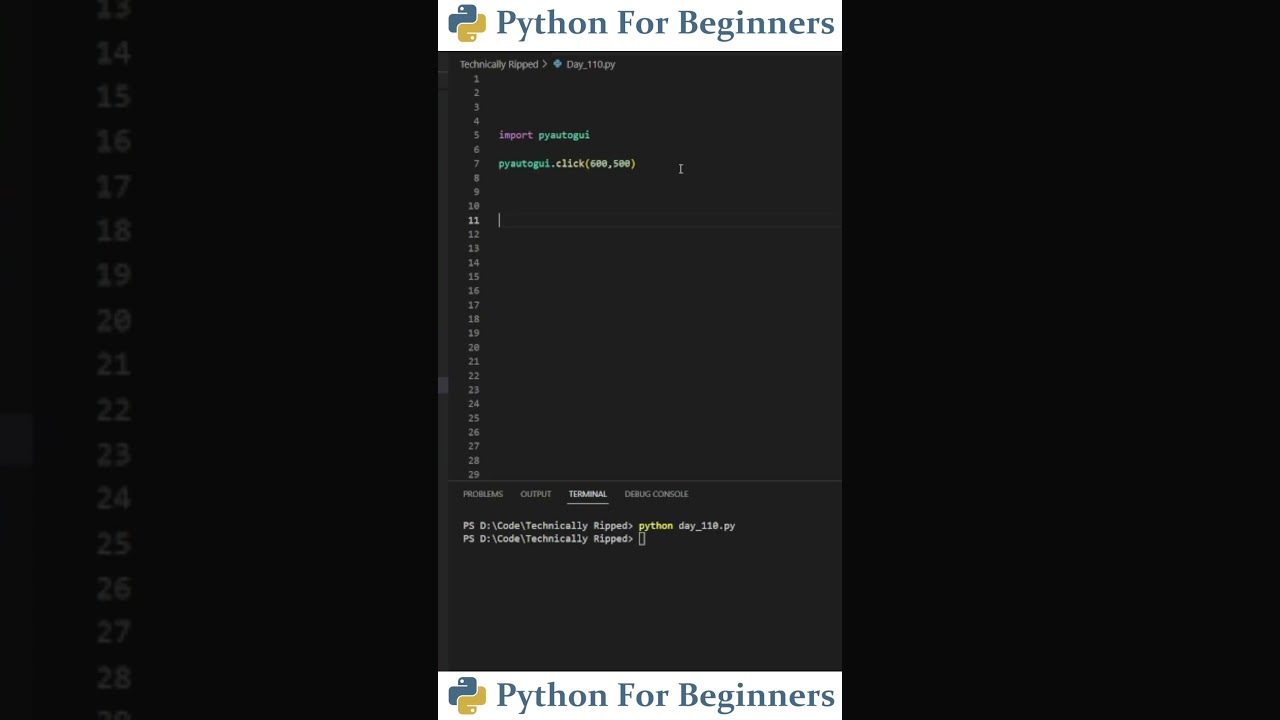Click line number 5 in the gutter
The width and height of the screenshot is (1280, 720).
(x=476, y=135)
